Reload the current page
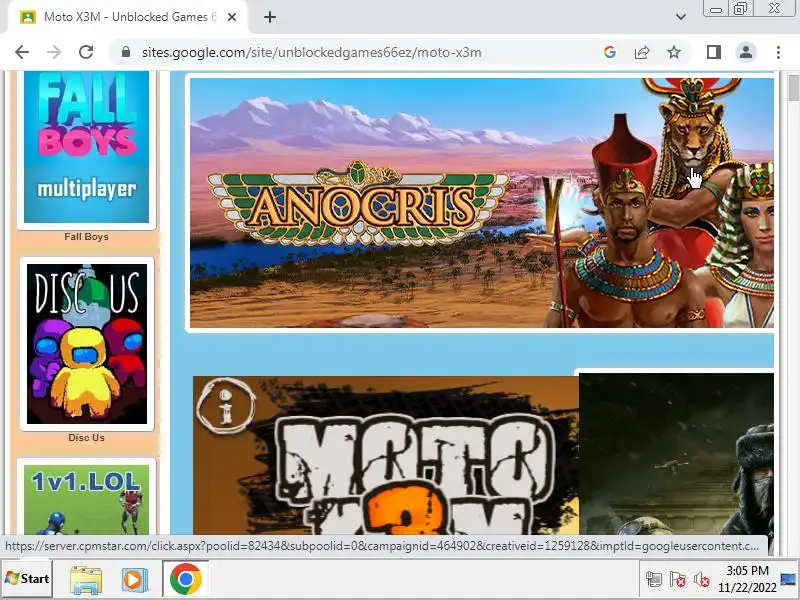 86,52
